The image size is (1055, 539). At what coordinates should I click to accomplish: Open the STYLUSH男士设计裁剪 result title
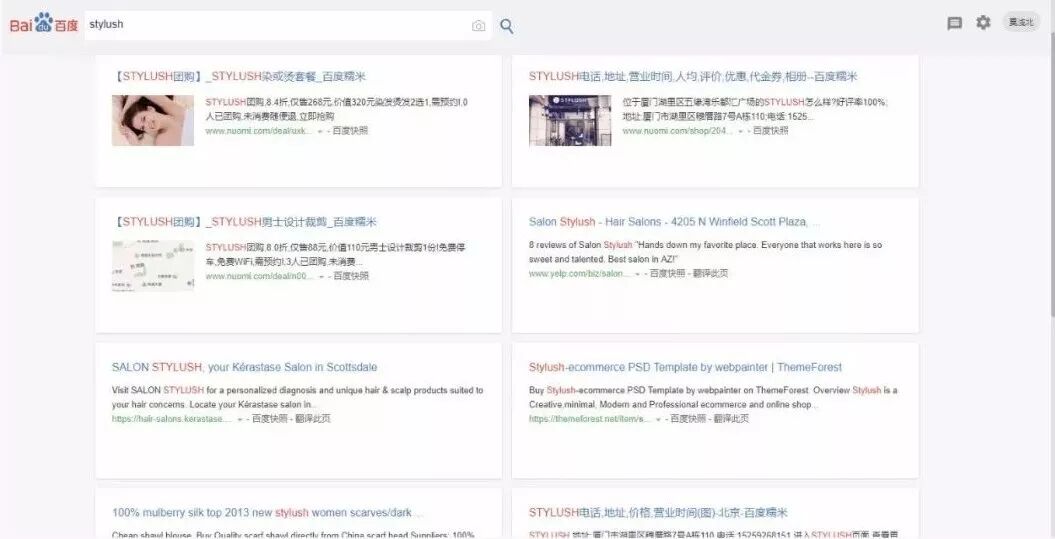244,221
